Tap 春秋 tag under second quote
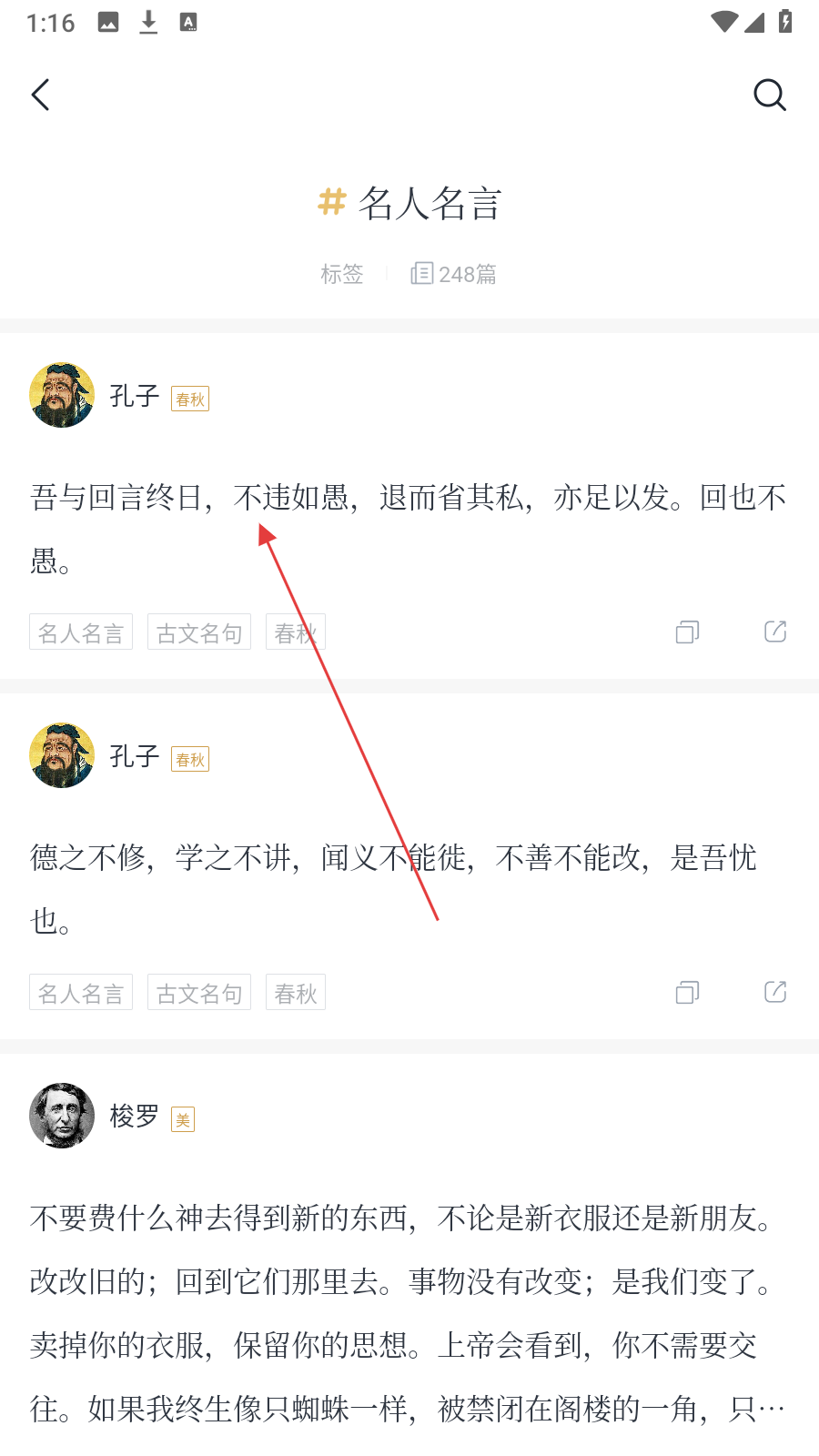The image size is (819, 1456). (296, 993)
